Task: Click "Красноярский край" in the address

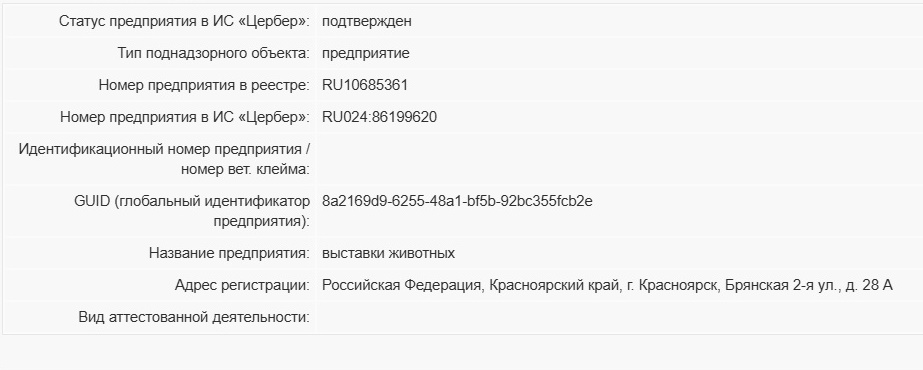Action: (555, 286)
